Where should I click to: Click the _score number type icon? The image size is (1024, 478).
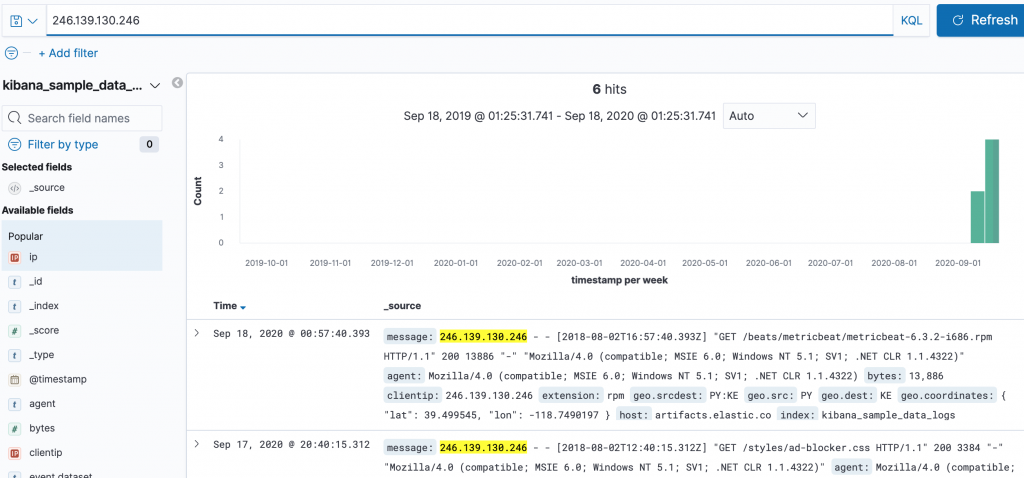[x=14, y=330]
